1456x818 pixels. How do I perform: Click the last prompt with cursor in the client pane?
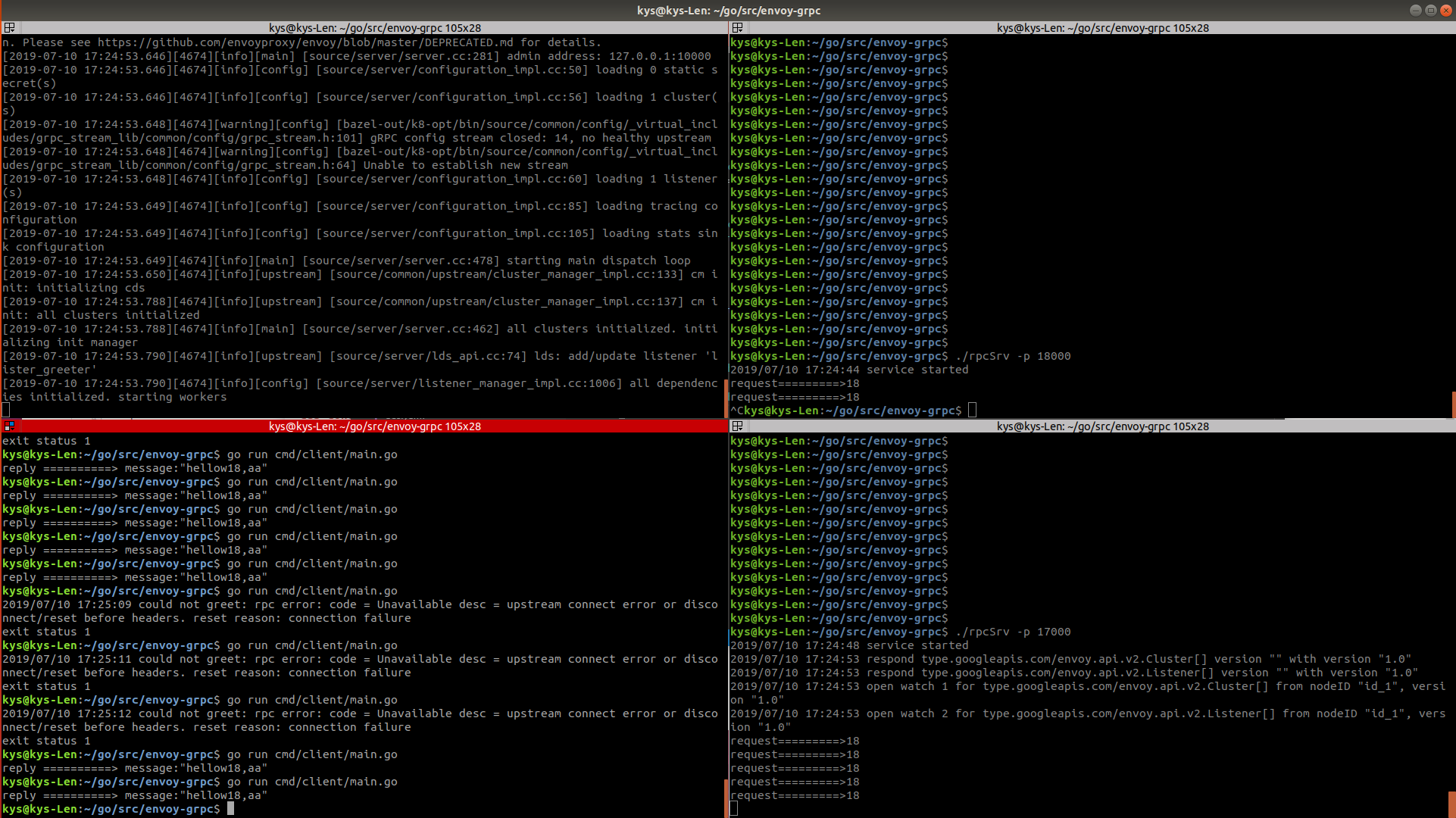[118, 809]
